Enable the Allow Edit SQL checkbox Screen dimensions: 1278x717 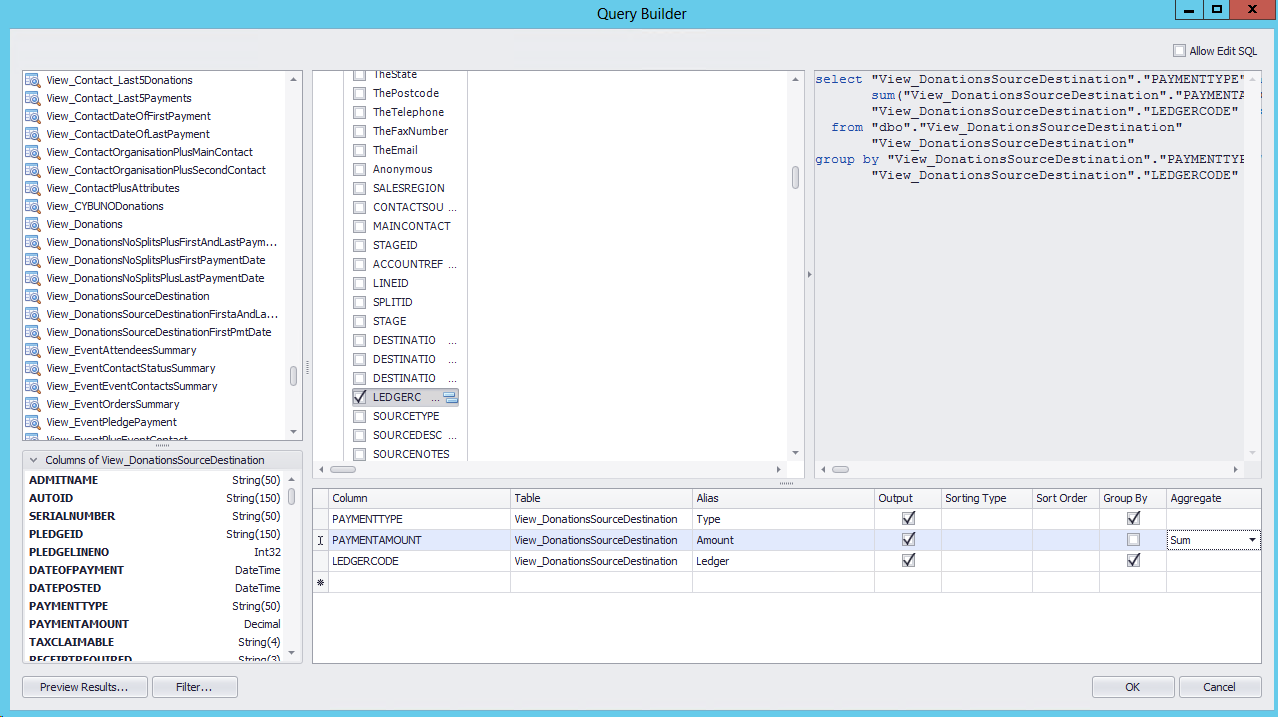[x=1179, y=51]
